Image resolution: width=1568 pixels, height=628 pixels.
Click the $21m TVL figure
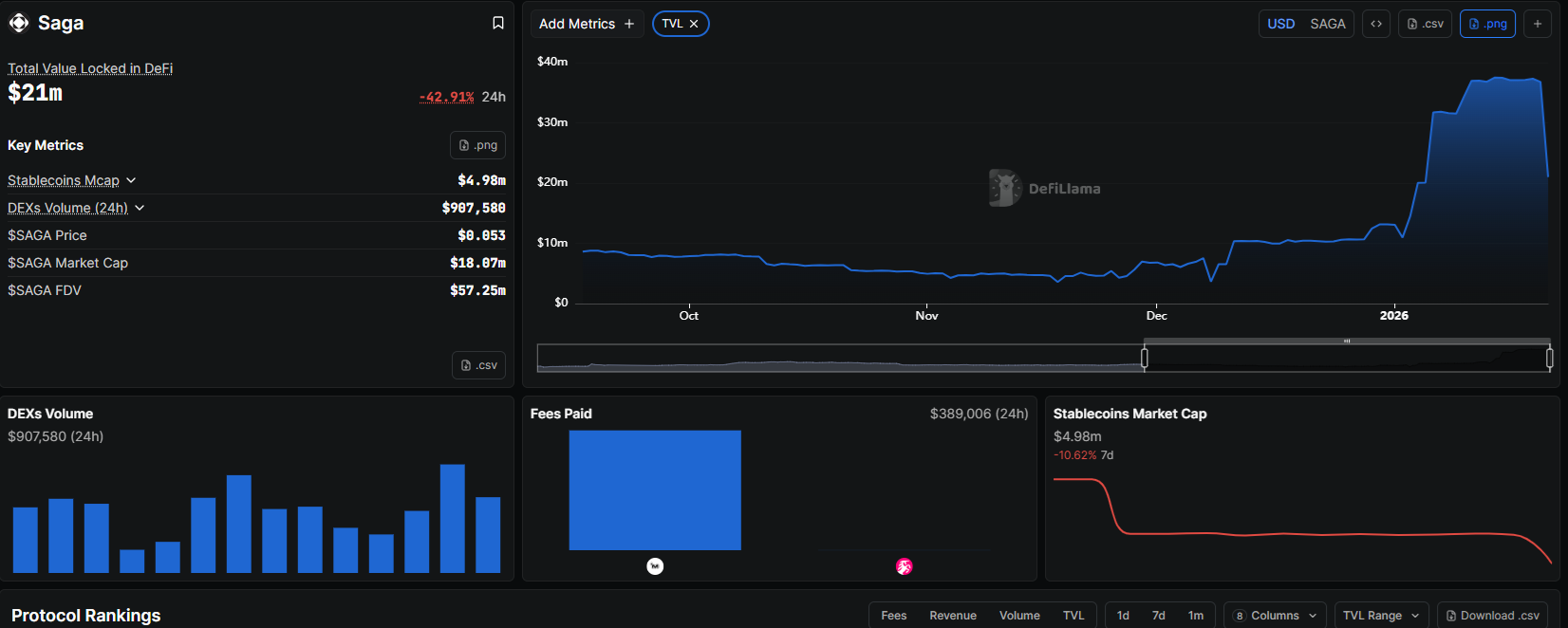35,93
